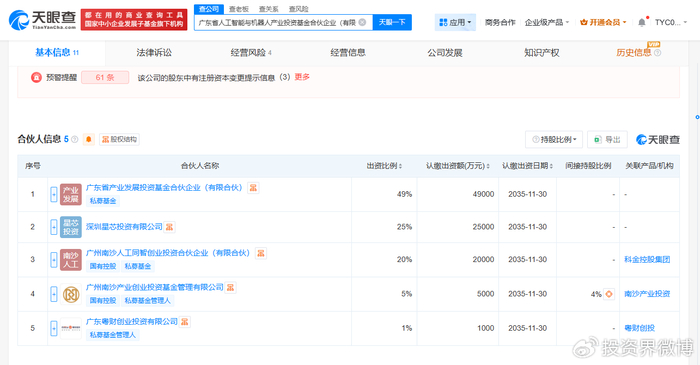The width and height of the screenshot is (700, 365).
Task: Open the 企业级产品 dropdown
Action: pyautogui.click(x=547, y=22)
